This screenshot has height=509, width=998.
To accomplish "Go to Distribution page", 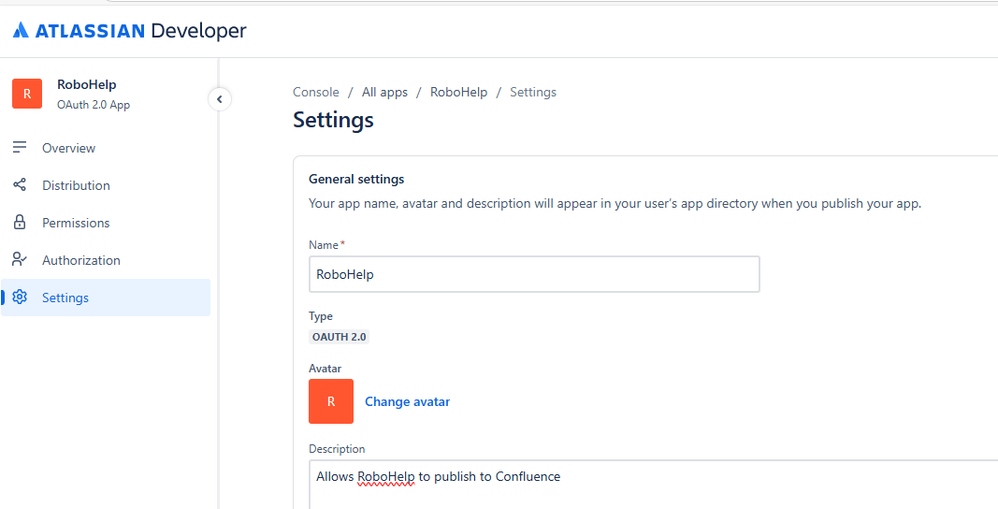I will [76, 185].
